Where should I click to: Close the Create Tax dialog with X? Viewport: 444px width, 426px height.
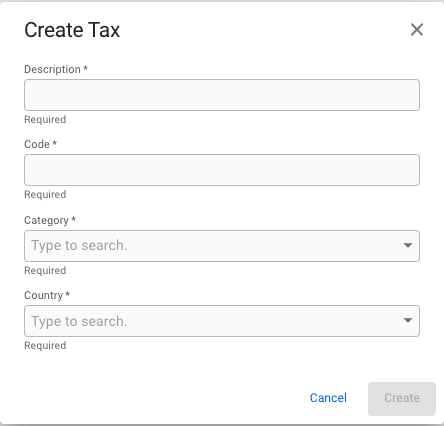[417, 30]
